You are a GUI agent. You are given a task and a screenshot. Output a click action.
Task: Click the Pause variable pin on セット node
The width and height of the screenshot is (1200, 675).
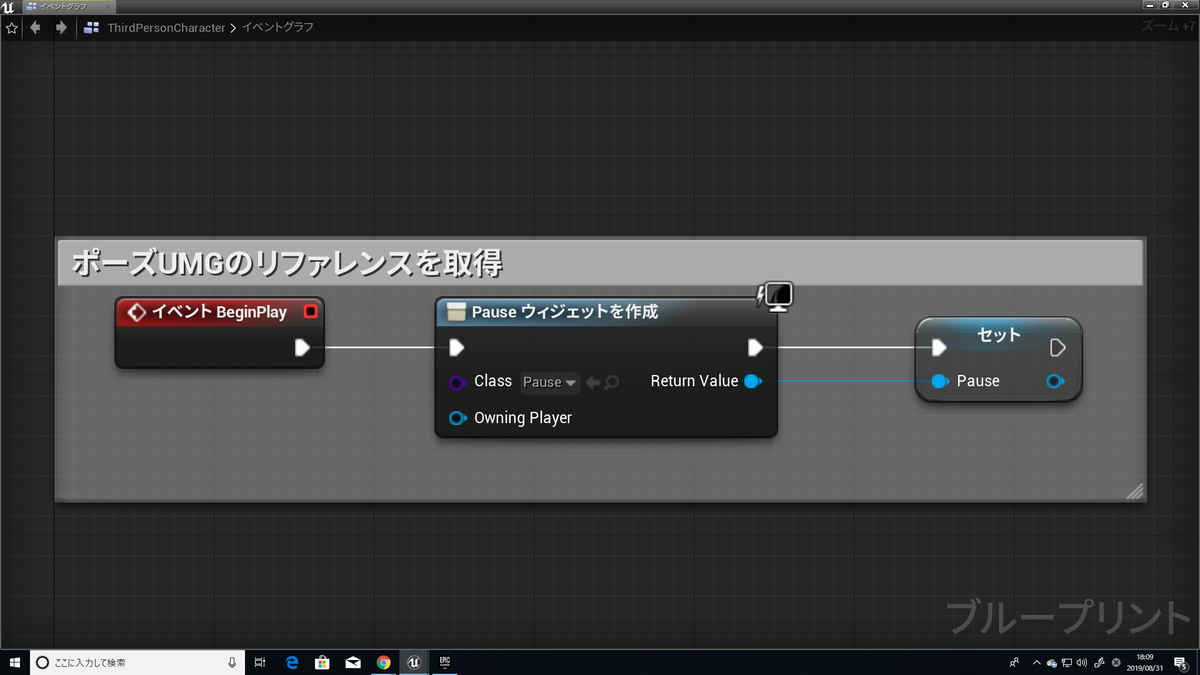pyautogui.click(x=939, y=381)
